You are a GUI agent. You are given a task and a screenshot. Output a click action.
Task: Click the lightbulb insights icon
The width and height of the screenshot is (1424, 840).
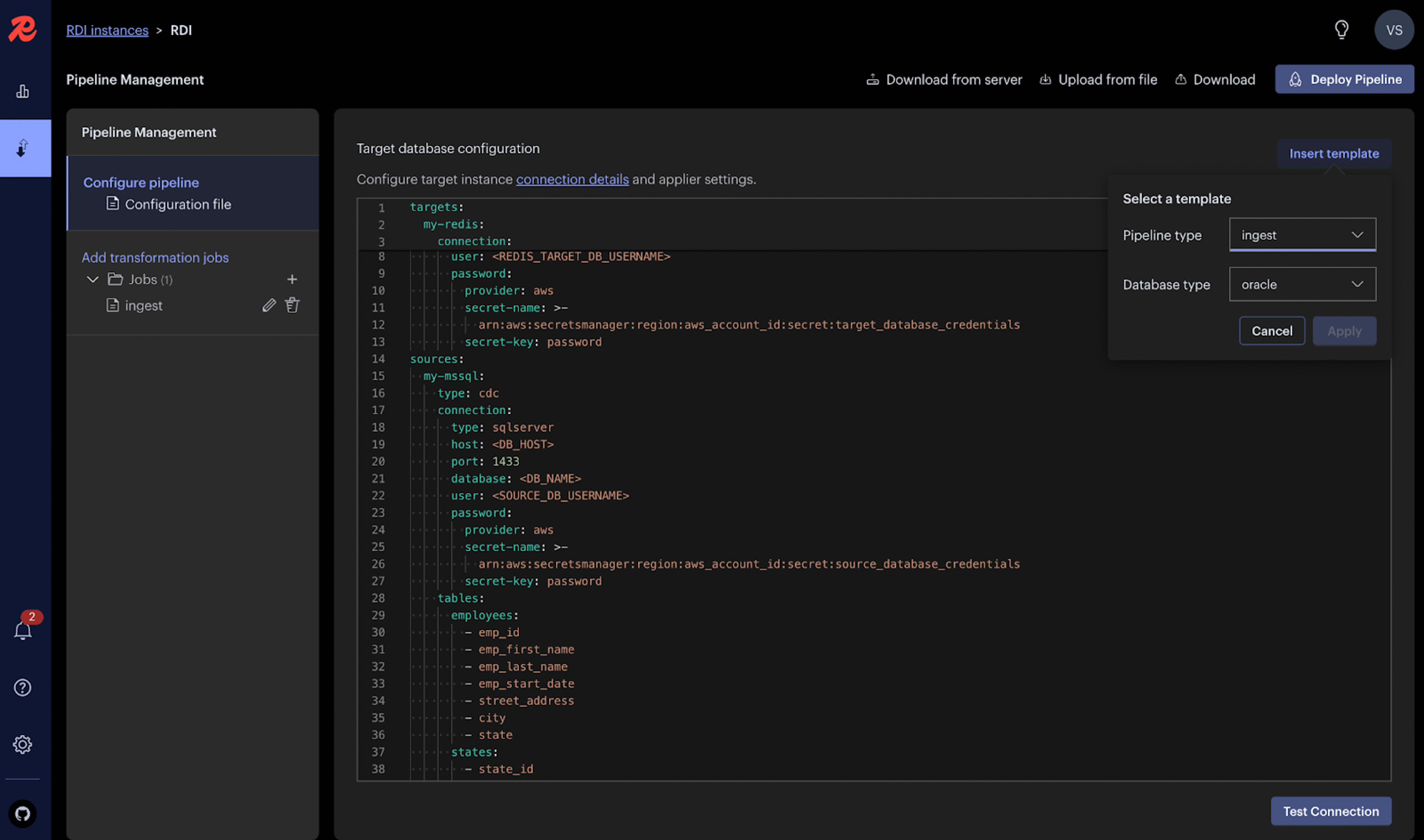tap(1341, 29)
